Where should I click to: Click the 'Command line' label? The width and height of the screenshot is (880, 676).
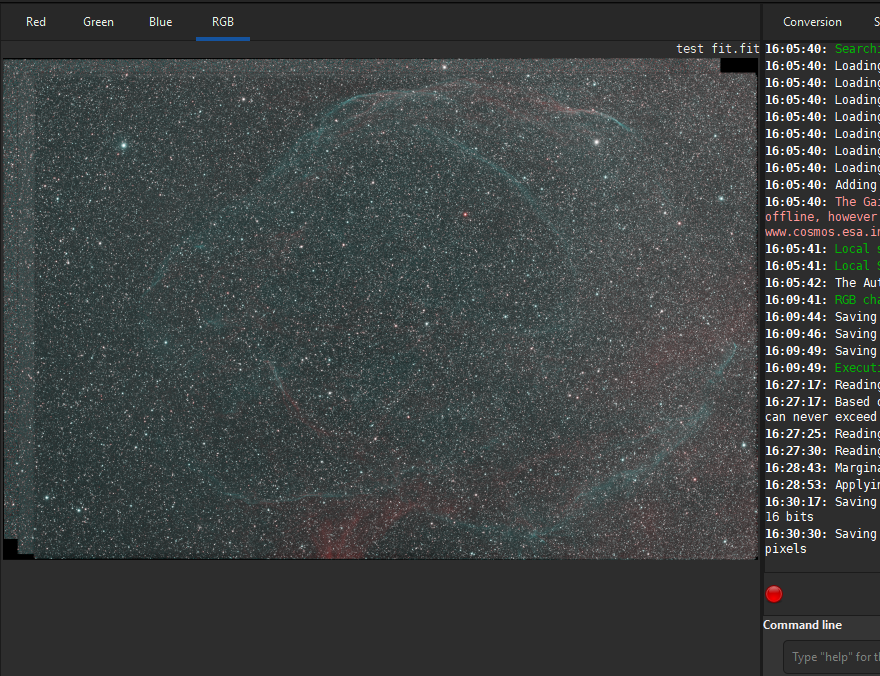(x=802, y=625)
